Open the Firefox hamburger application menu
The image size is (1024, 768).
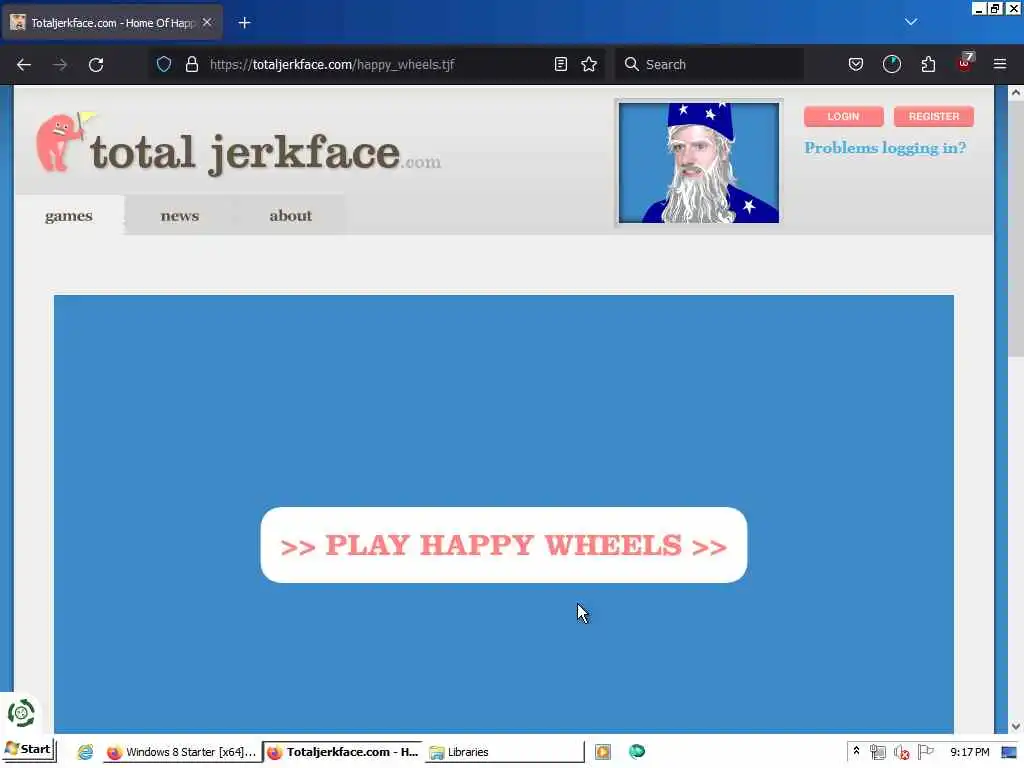1000,64
